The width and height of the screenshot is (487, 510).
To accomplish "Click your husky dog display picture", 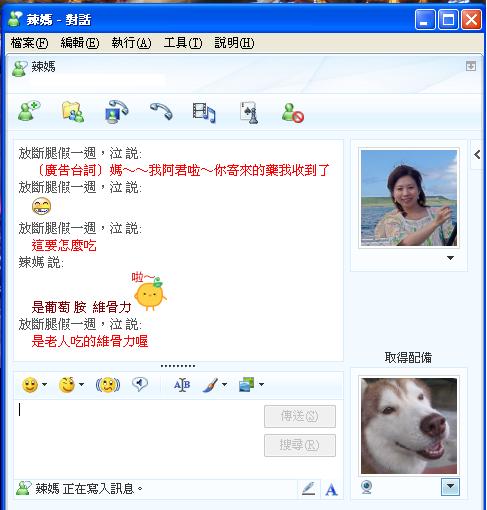I will (x=409, y=426).
